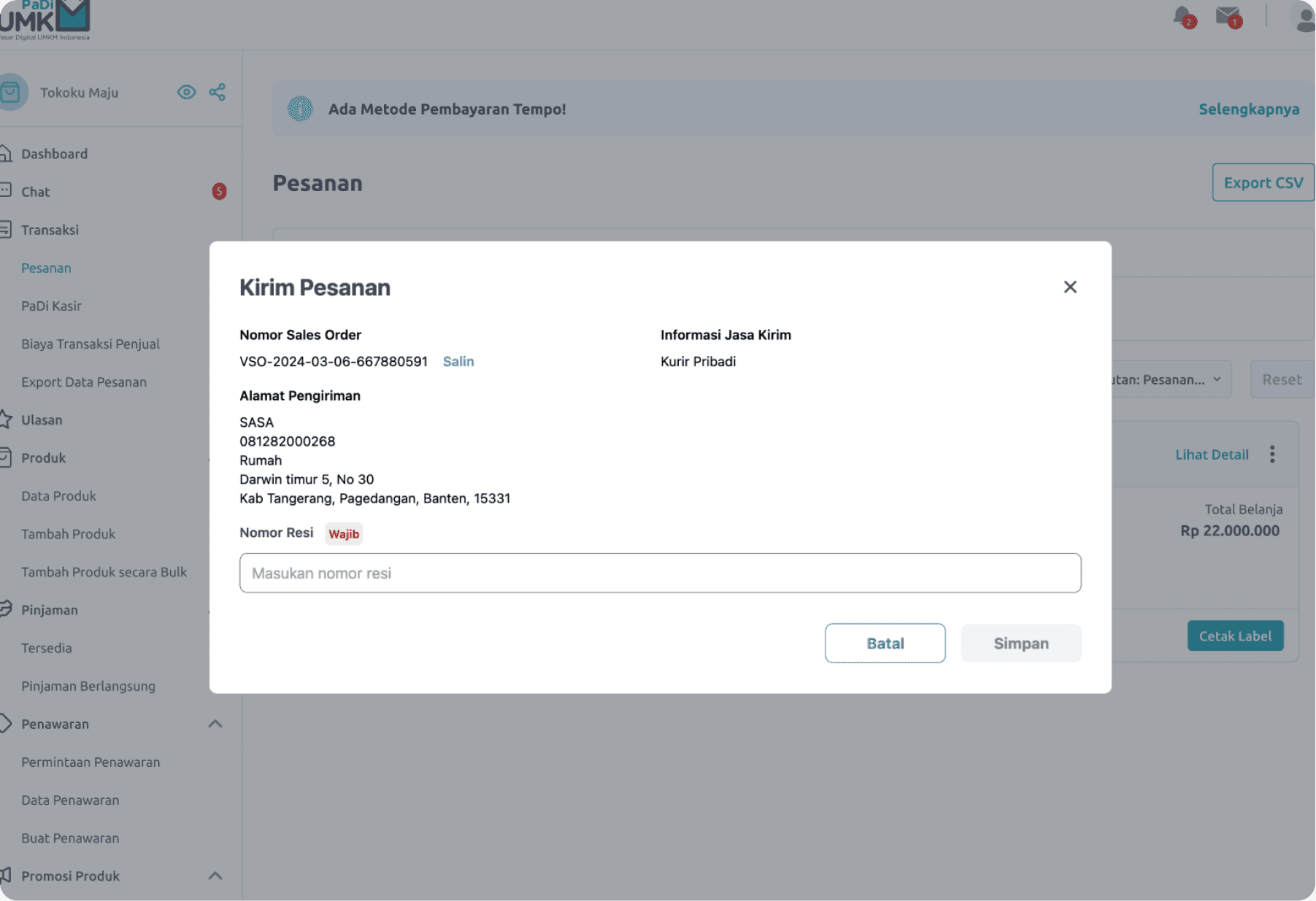
Task: Click the share store icon
Action: pos(217,92)
